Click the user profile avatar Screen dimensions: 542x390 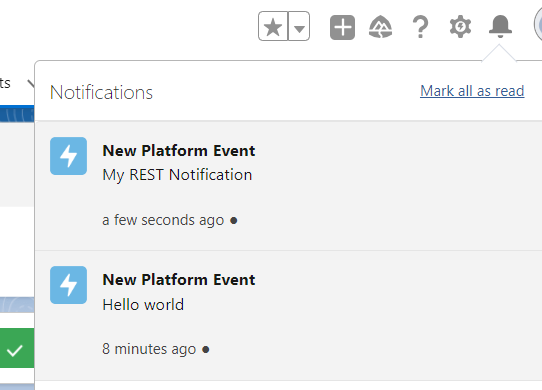coord(538,26)
